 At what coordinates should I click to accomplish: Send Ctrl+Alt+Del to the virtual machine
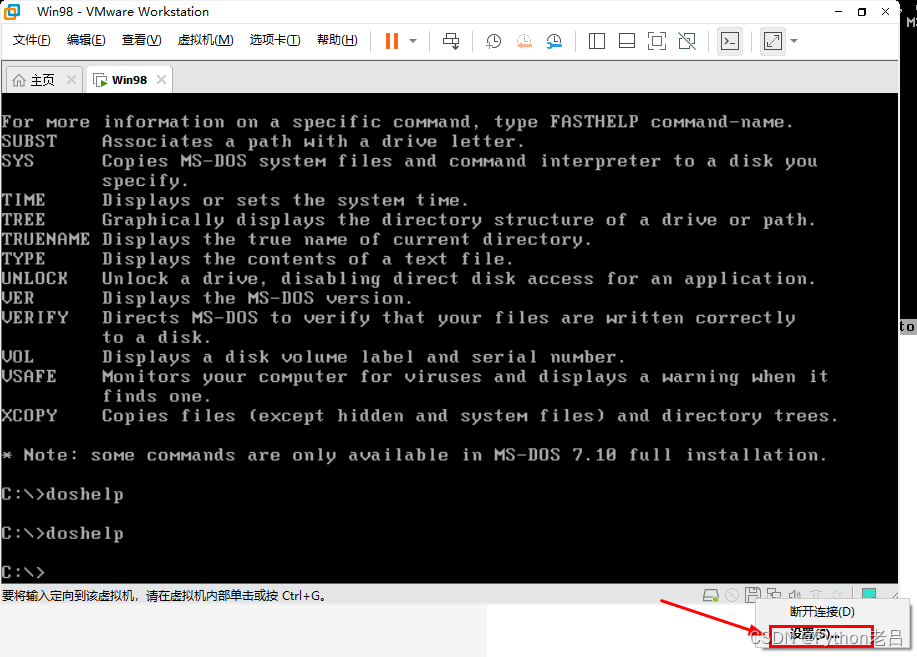451,41
